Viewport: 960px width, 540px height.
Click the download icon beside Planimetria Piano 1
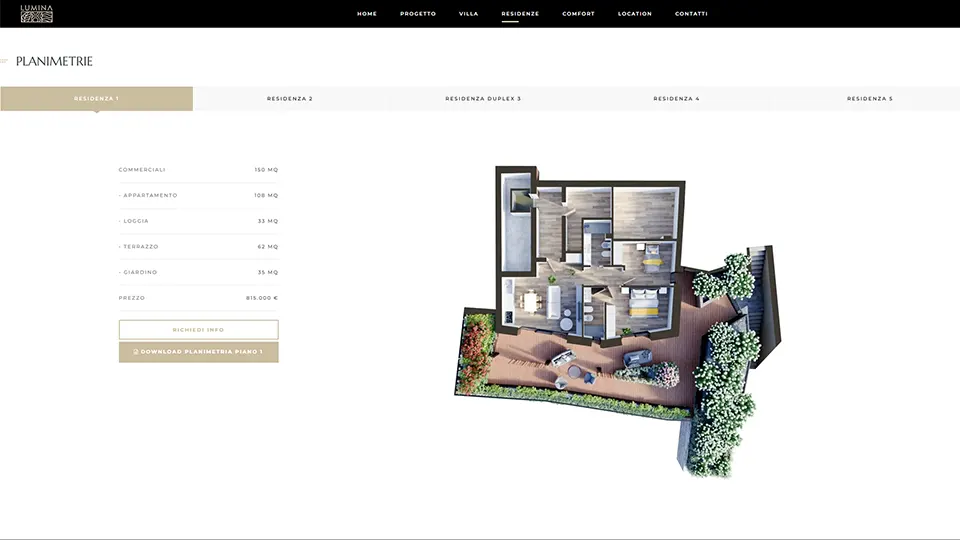(136, 352)
